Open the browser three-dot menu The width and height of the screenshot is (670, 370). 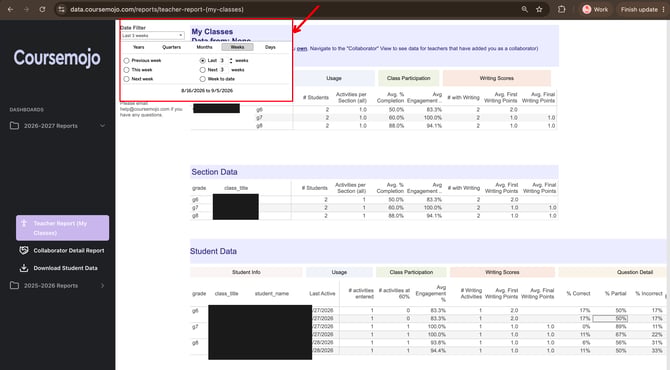663,9
